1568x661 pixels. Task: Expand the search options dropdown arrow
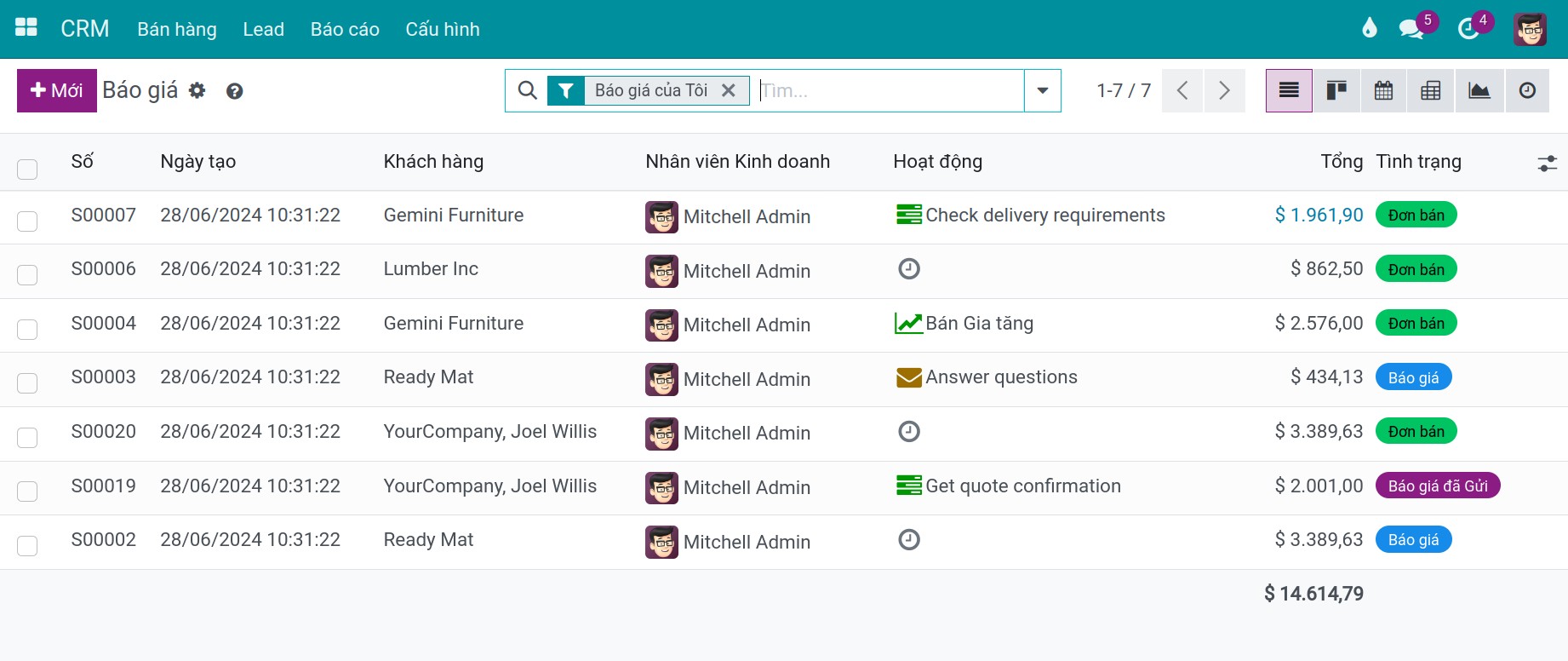coord(1043,90)
